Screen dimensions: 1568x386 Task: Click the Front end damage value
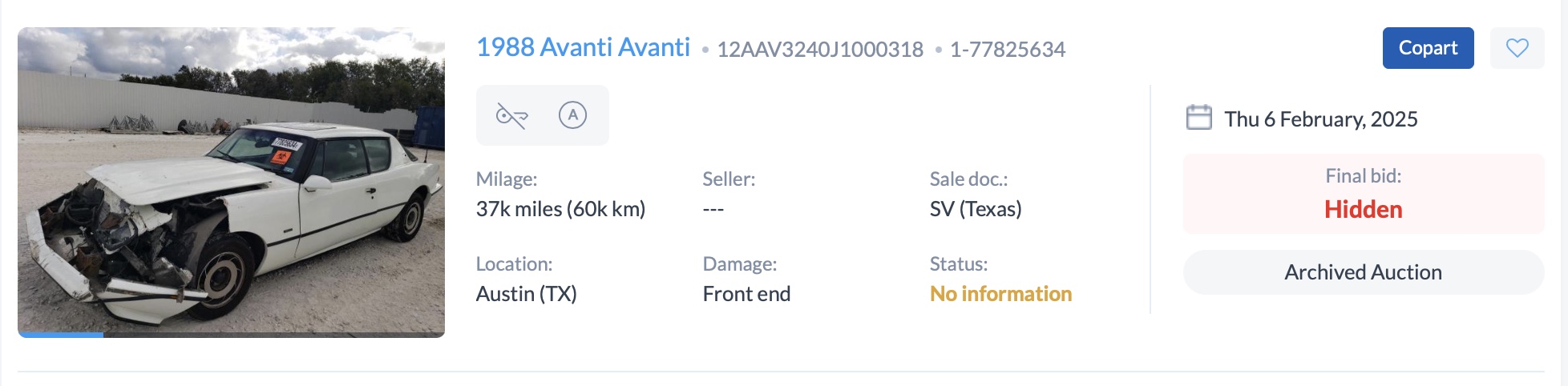coord(746,294)
